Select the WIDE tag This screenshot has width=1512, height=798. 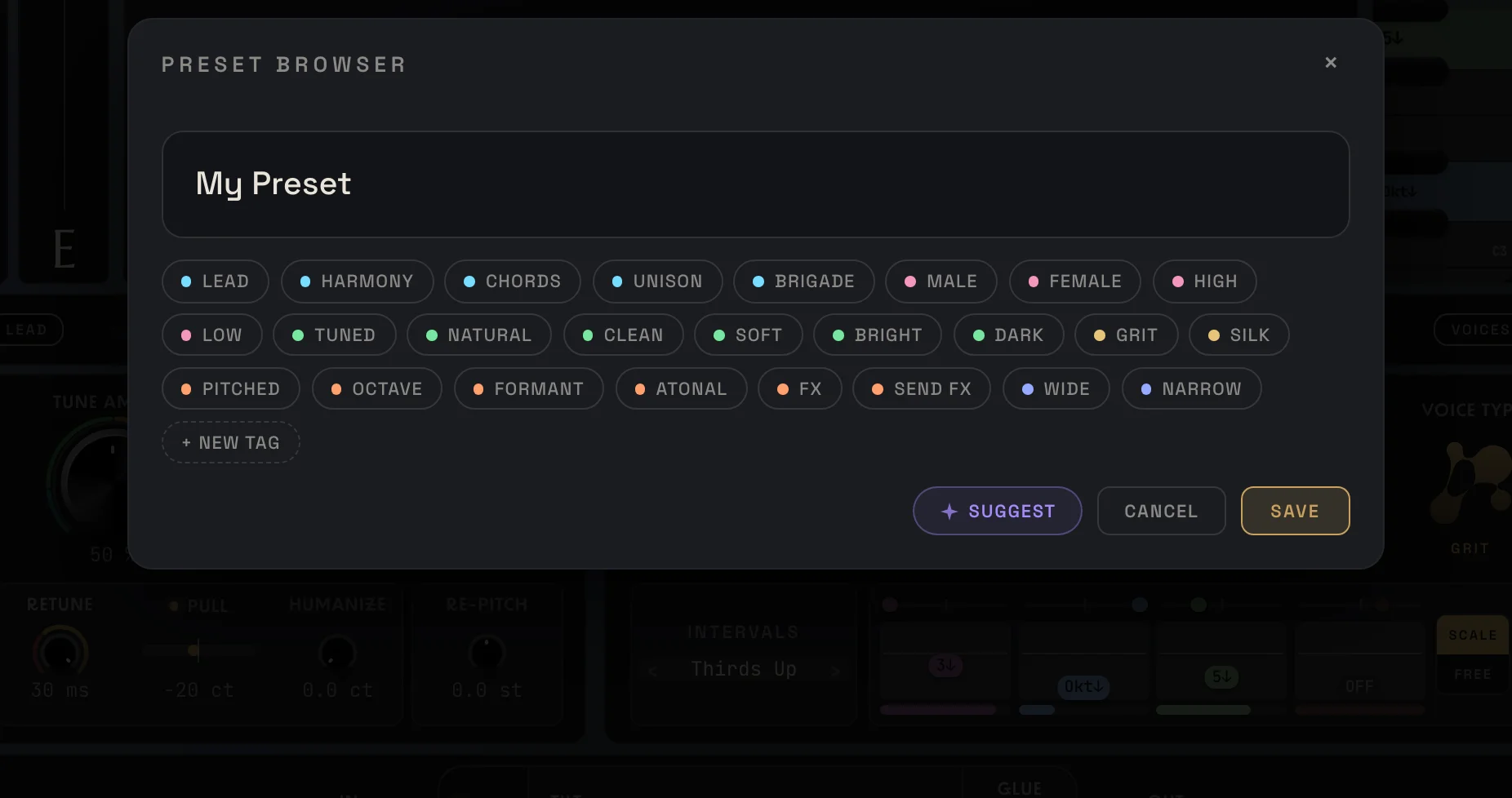(1056, 389)
